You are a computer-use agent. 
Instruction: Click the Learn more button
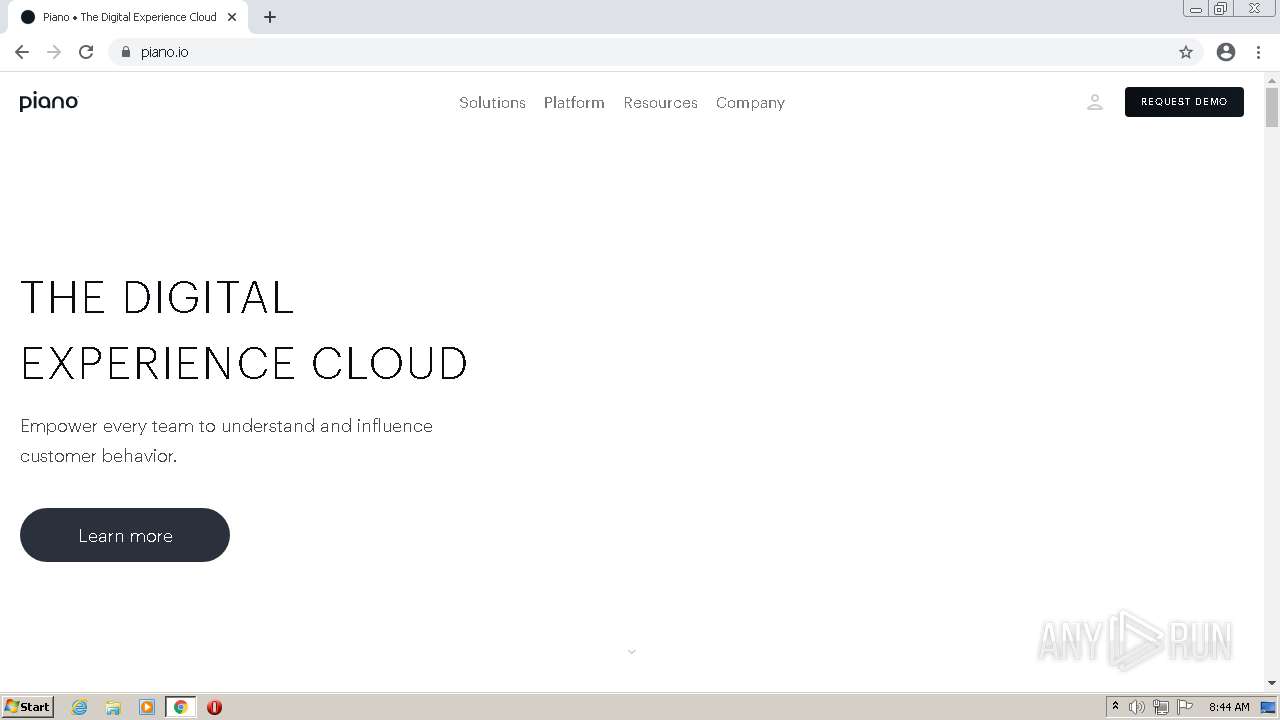pyautogui.click(x=125, y=535)
